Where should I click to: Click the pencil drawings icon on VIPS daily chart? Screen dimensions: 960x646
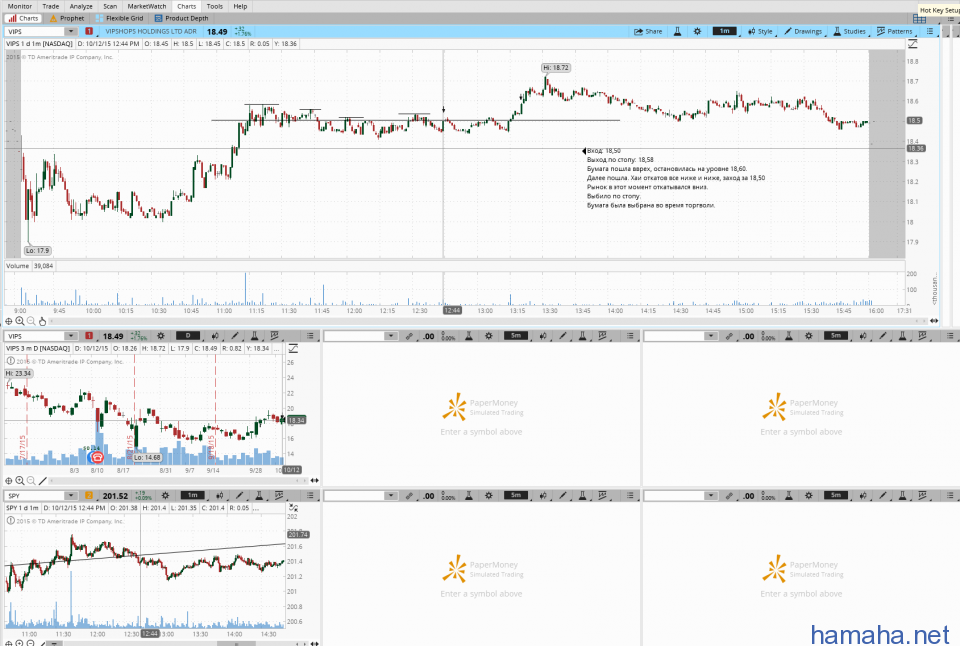pyautogui.click(x=235, y=336)
